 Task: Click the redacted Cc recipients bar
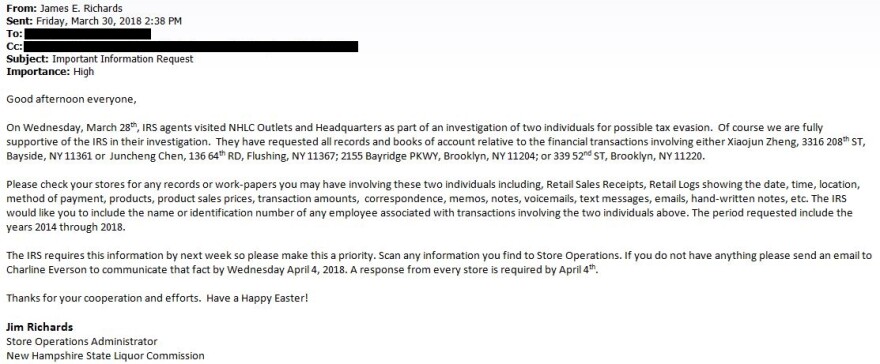[191, 47]
